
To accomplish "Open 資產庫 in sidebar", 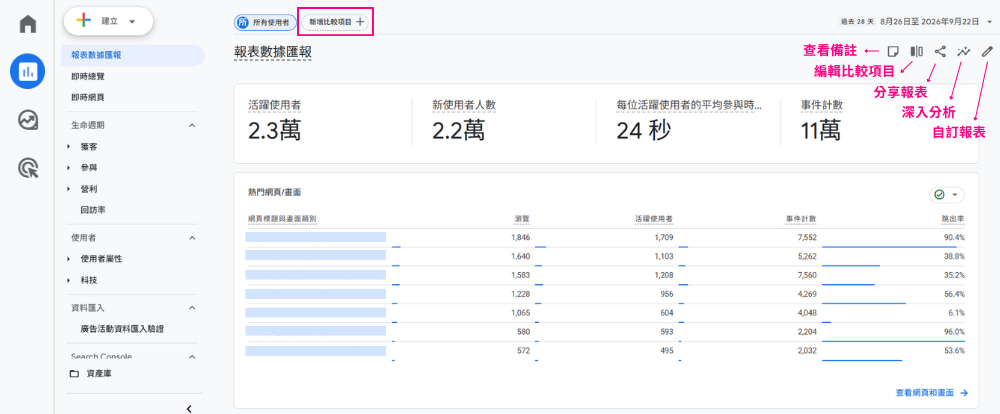I will [x=99, y=374].
